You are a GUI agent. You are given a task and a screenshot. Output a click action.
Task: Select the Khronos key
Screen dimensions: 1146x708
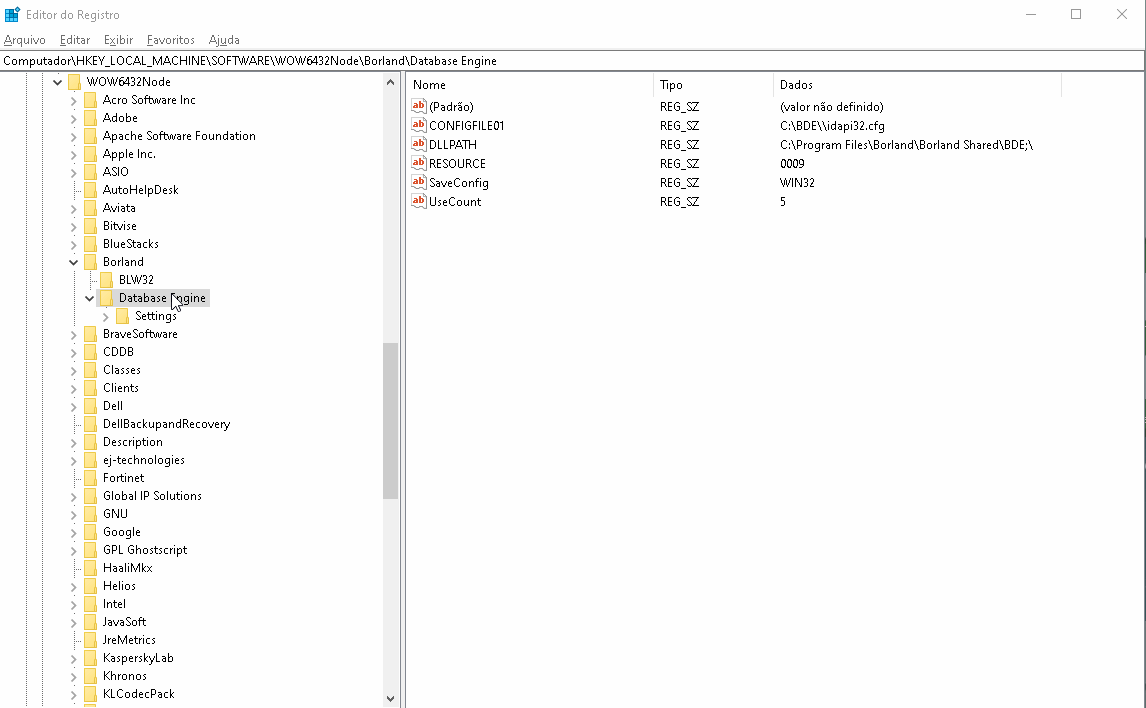coord(125,676)
